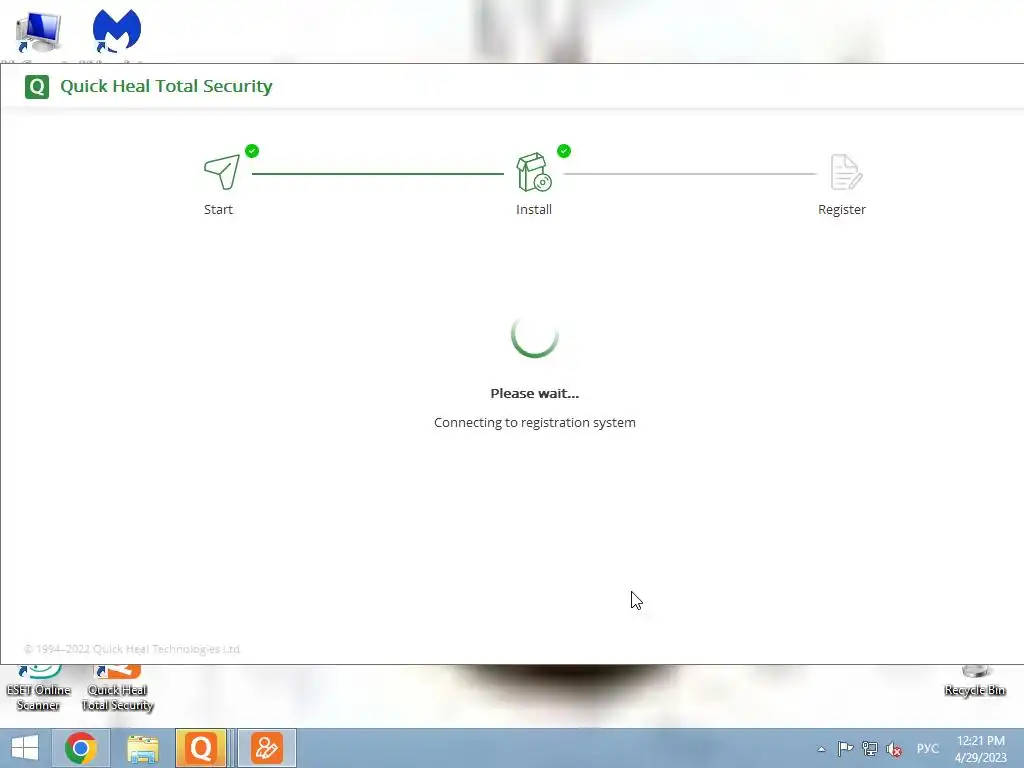Click the Install step box icon

click(534, 172)
